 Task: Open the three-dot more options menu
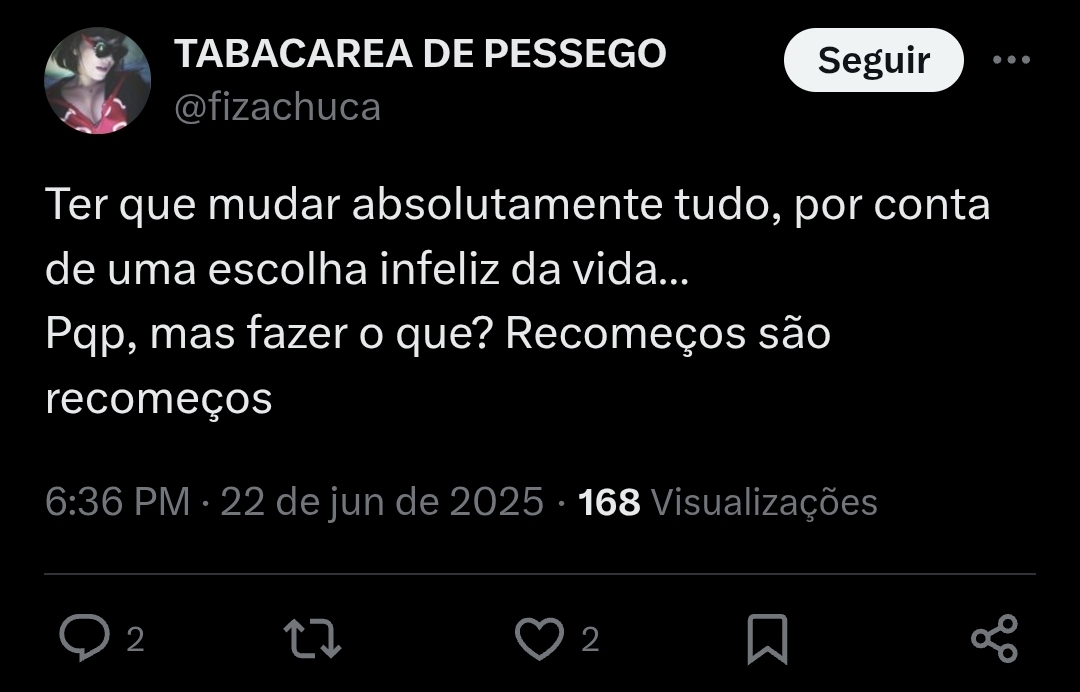pos(1011,60)
